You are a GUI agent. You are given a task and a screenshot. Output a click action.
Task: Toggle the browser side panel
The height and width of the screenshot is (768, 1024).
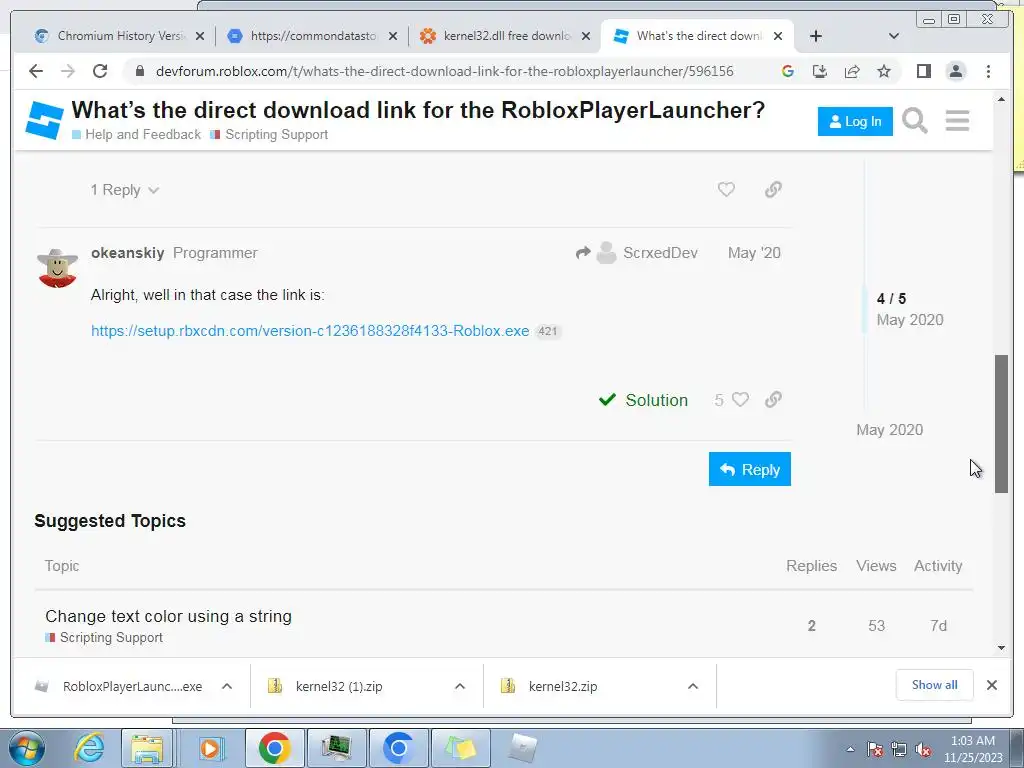point(923,71)
